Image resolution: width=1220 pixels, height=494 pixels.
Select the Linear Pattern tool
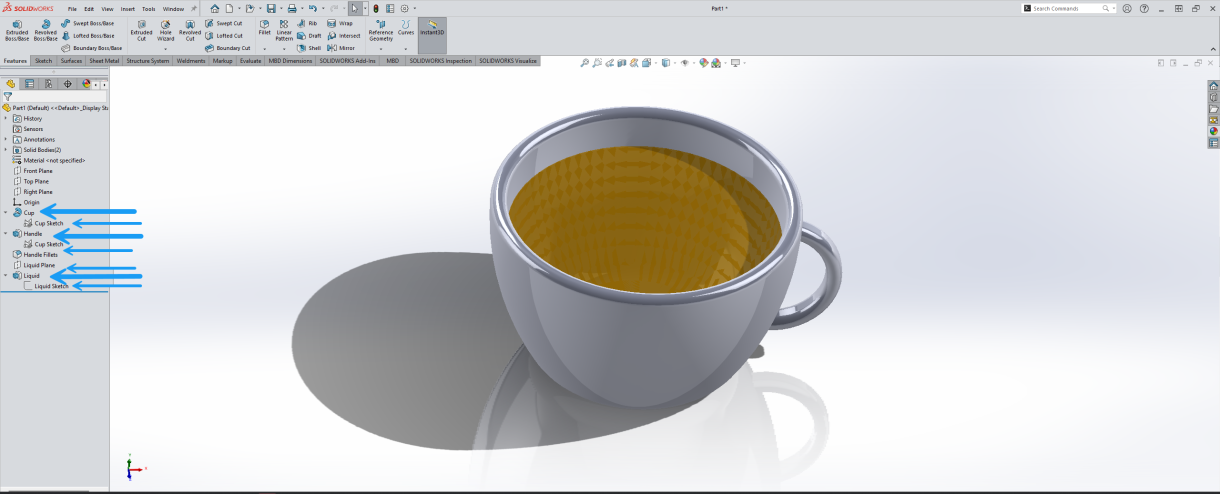[x=285, y=31]
